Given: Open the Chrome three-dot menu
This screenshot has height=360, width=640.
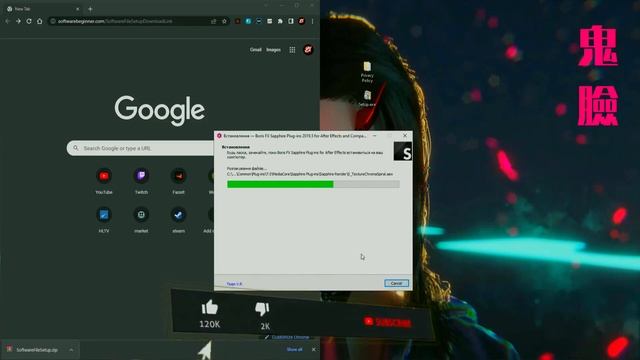Looking at the screenshot, I should point(313,21).
